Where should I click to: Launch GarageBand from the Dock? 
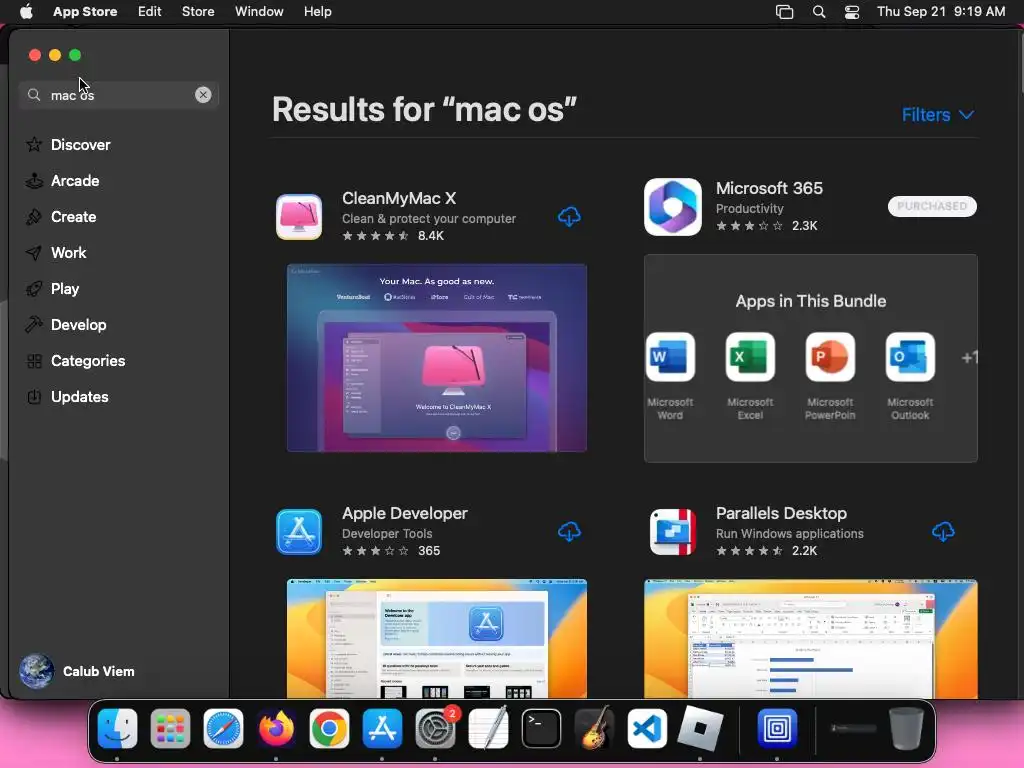coord(594,728)
